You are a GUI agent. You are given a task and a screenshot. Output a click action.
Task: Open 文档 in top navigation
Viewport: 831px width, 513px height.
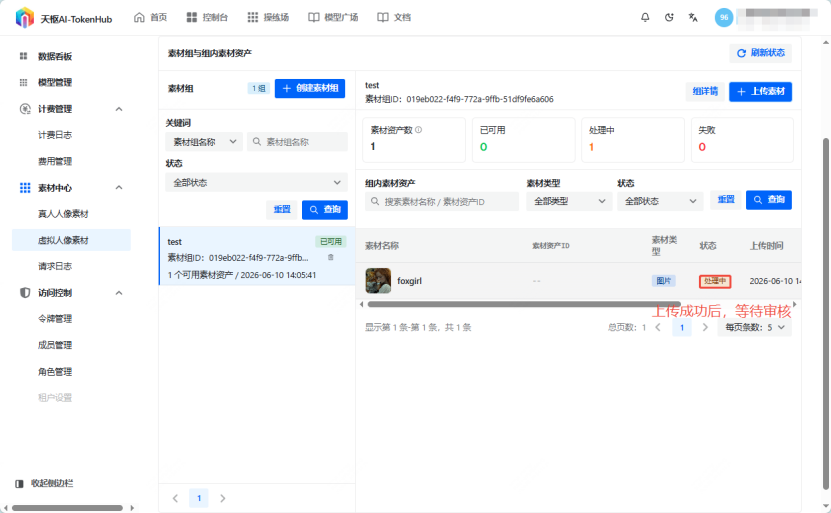394,17
